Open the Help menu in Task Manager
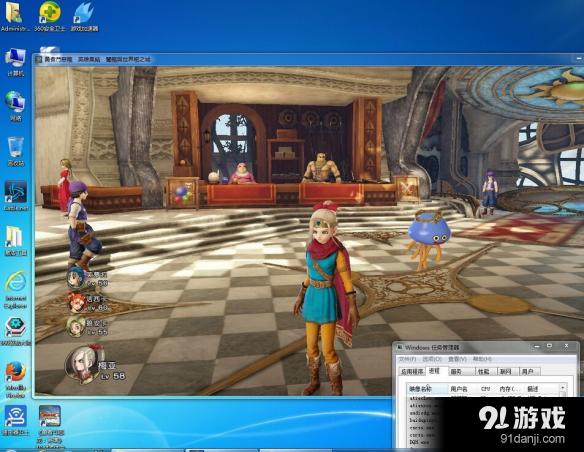The width and height of the screenshot is (584, 452). 482,359
